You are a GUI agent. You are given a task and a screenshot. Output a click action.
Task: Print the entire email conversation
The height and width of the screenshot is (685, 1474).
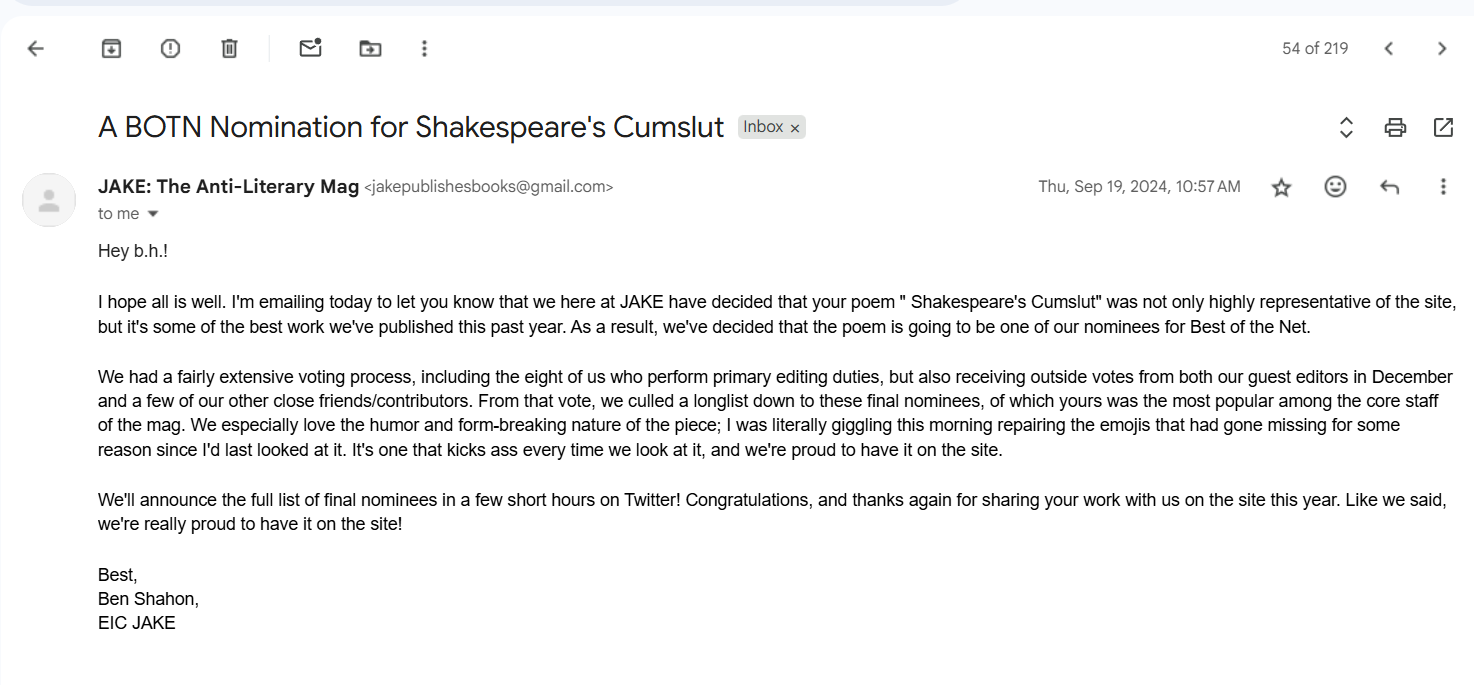(x=1395, y=127)
